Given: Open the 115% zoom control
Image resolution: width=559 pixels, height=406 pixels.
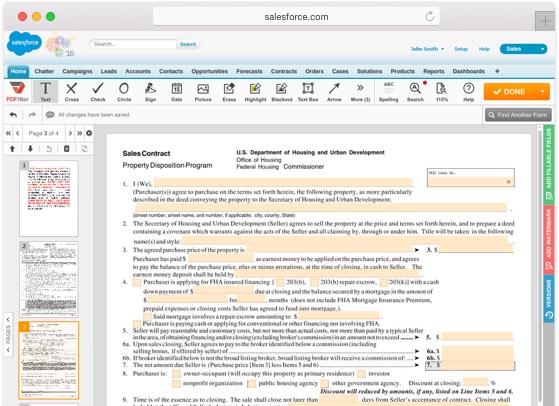Looking at the screenshot, I should pos(442,92).
